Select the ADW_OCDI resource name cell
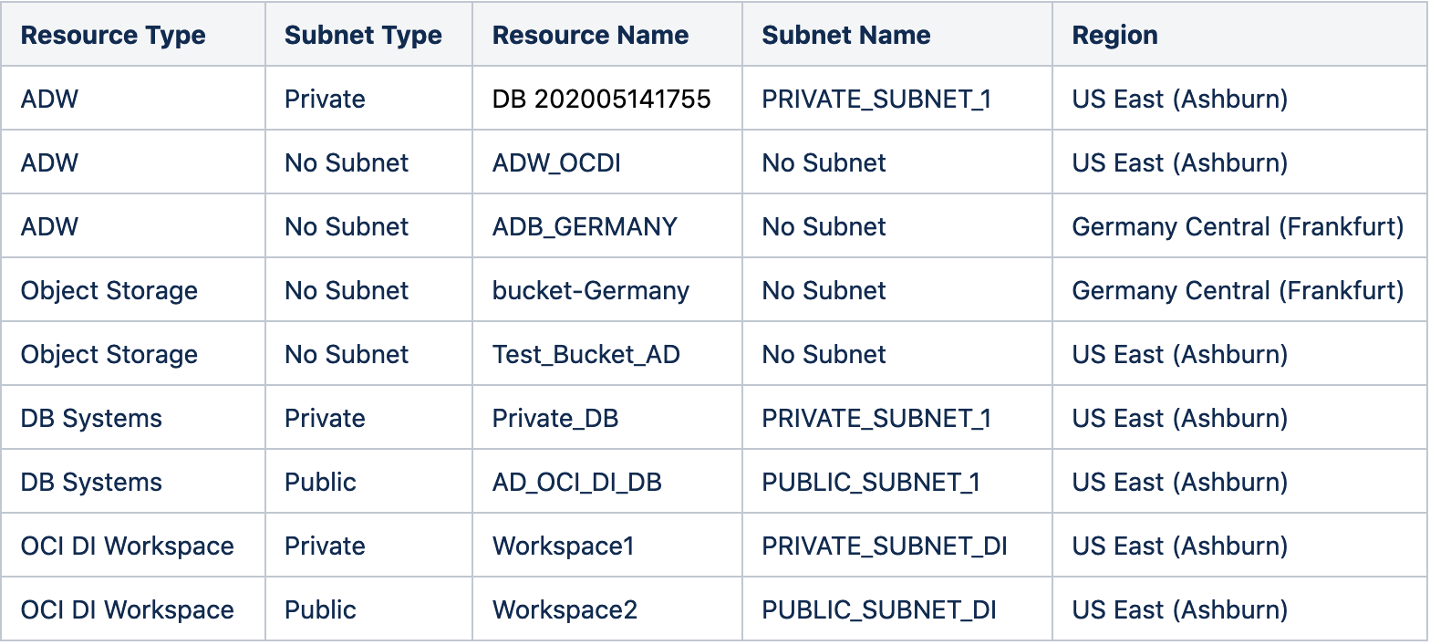 tap(556, 163)
